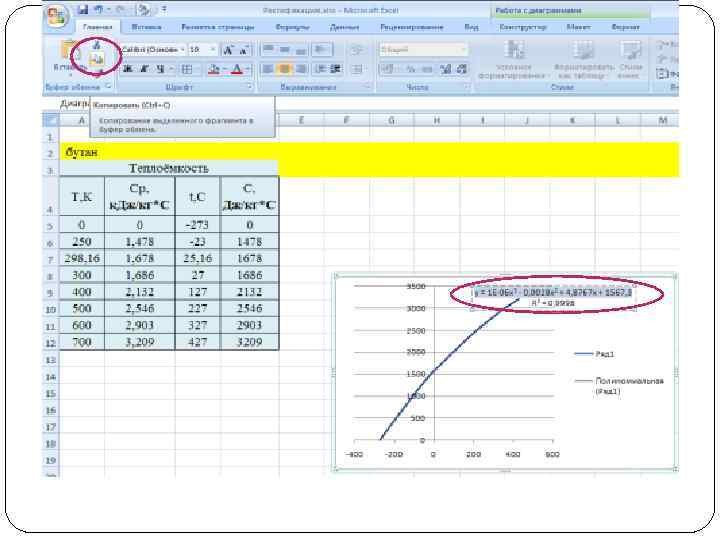
Task: Open the Макет chart tab
Action: [x=579, y=27]
